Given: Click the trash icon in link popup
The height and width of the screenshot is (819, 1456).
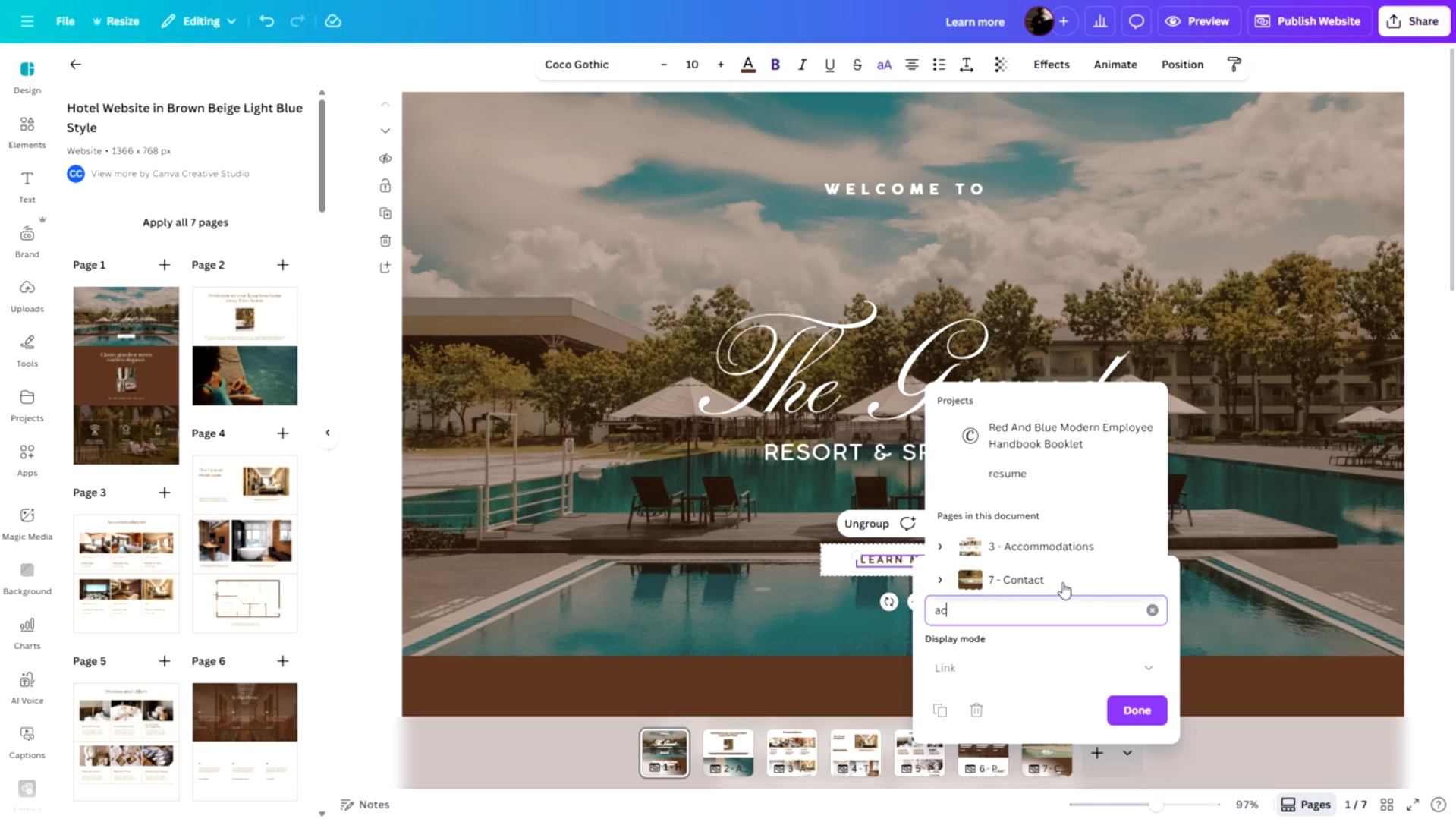Looking at the screenshot, I should (976, 710).
